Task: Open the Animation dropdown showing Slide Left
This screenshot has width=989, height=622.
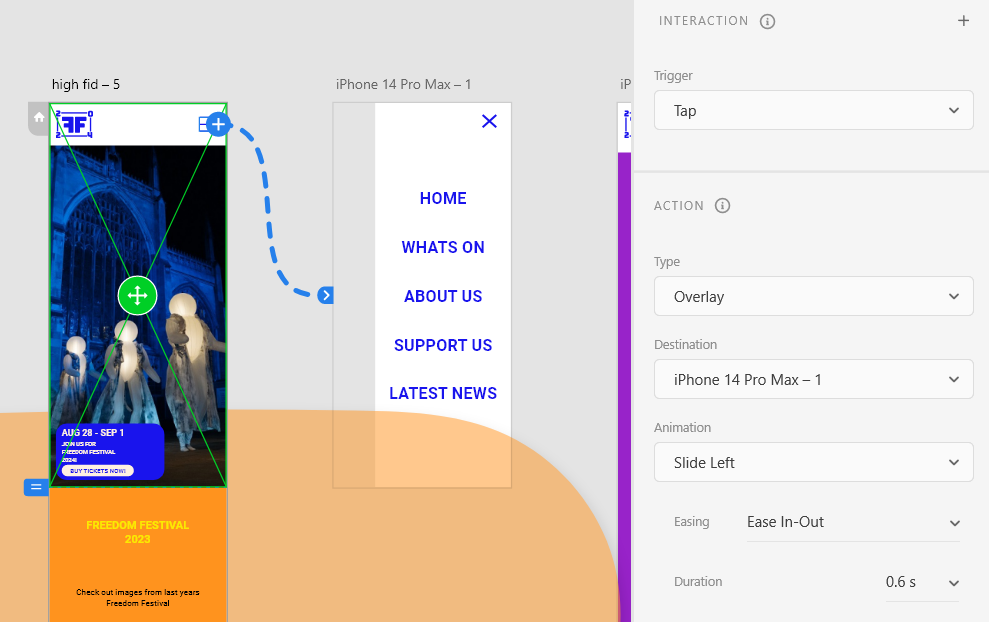Action: [813, 463]
